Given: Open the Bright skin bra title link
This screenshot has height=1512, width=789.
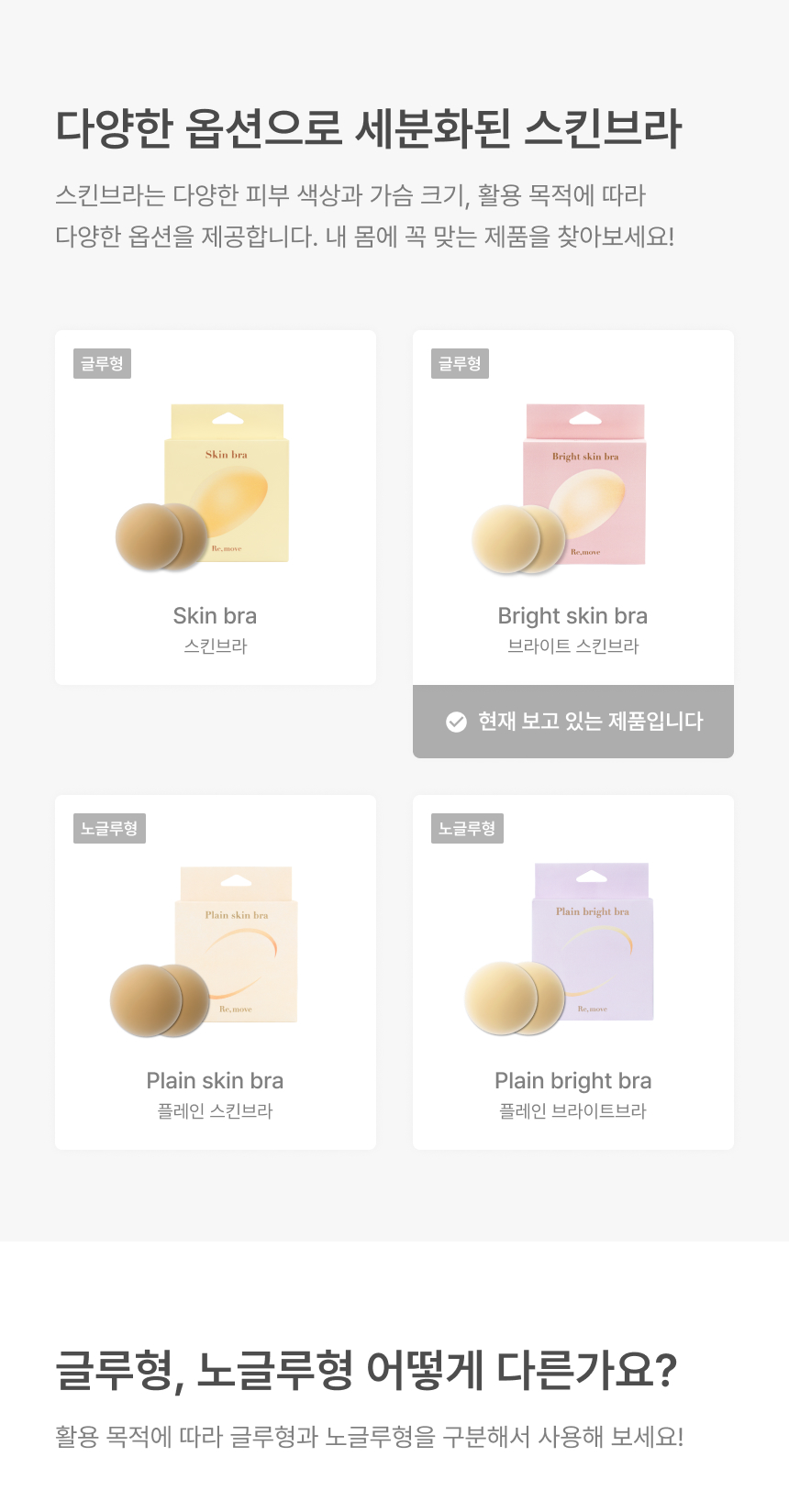Looking at the screenshot, I should 572,616.
